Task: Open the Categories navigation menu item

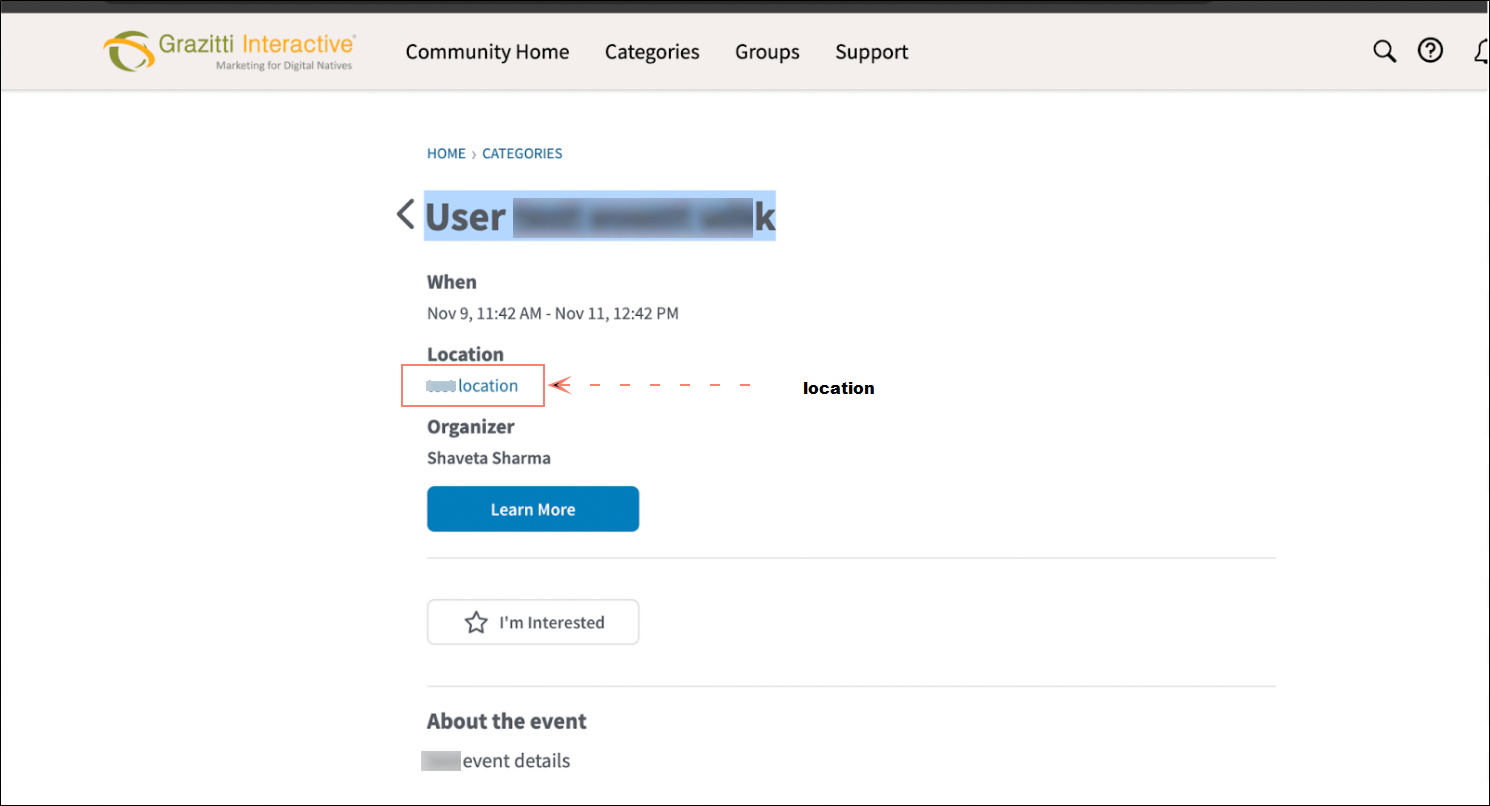Action: coord(652,52)
